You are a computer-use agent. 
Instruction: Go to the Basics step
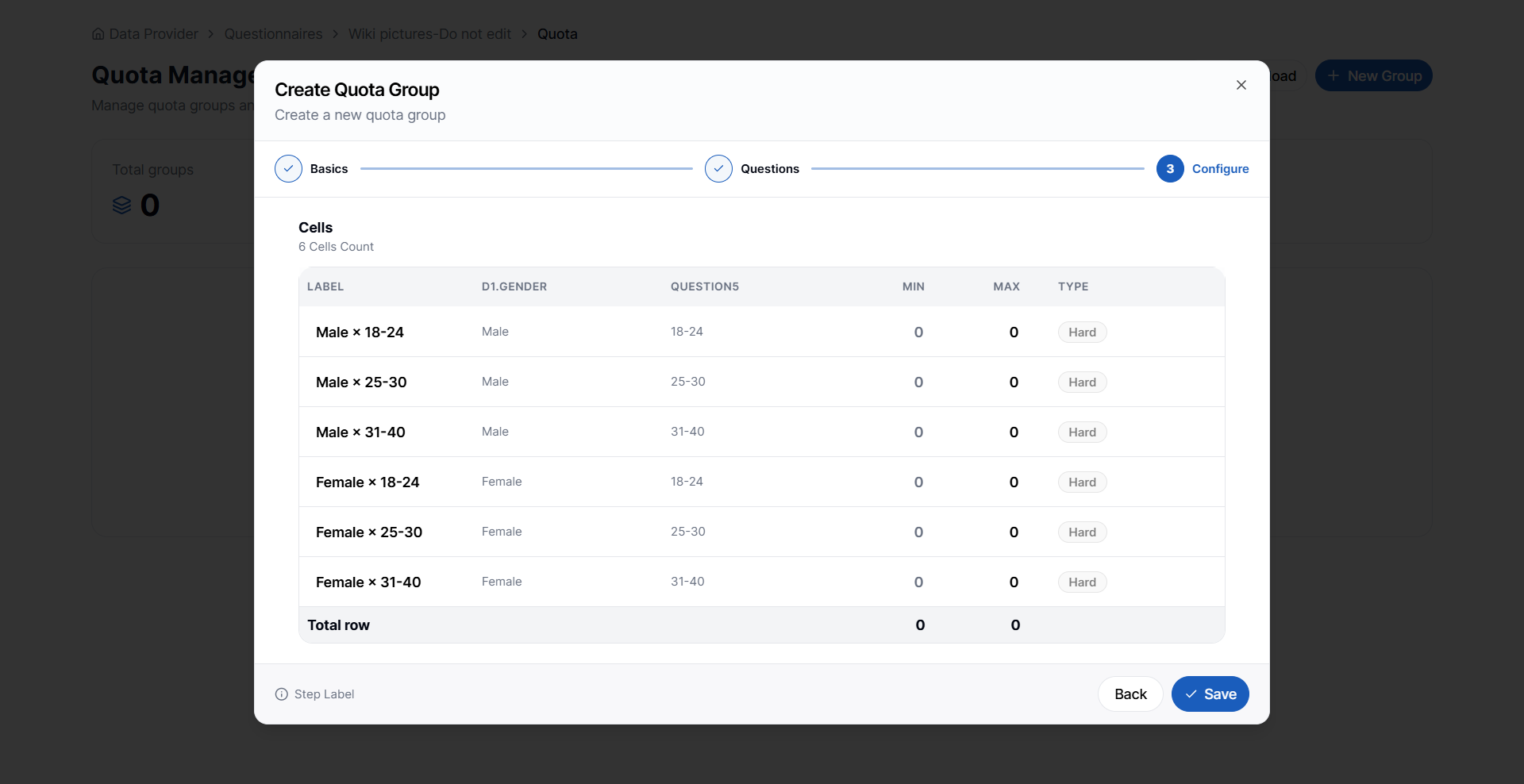pos(329,169)
